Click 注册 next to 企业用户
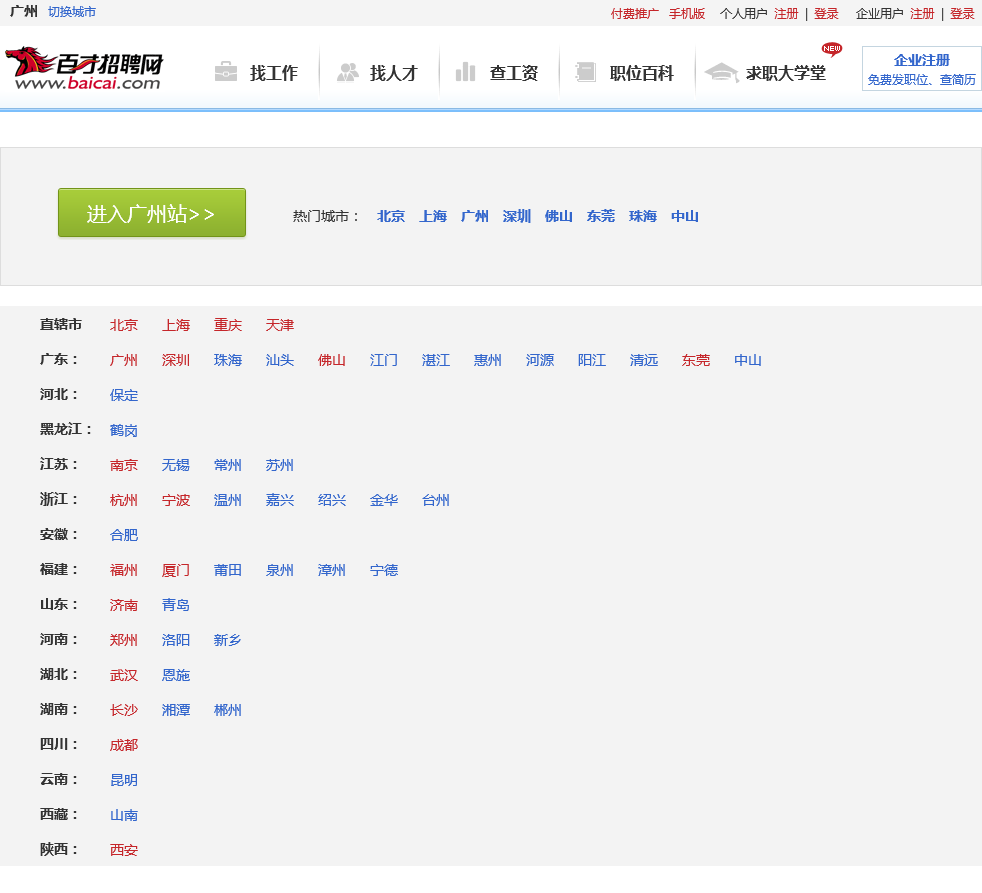Screen dimensions: 982x893 click(922, 14)
